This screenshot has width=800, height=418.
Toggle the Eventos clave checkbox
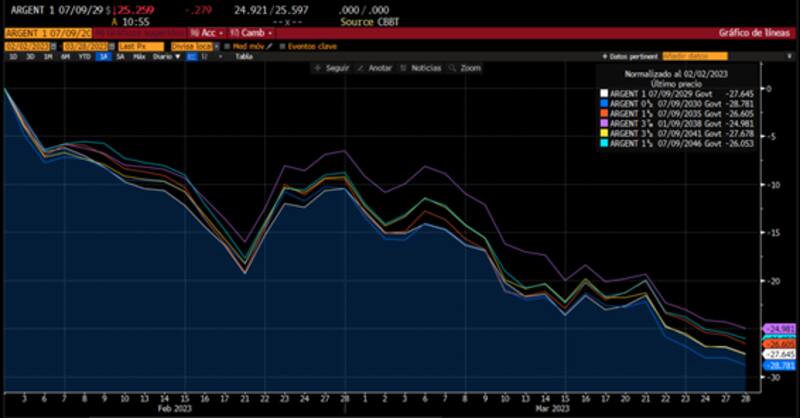click(x=283, y=45)
